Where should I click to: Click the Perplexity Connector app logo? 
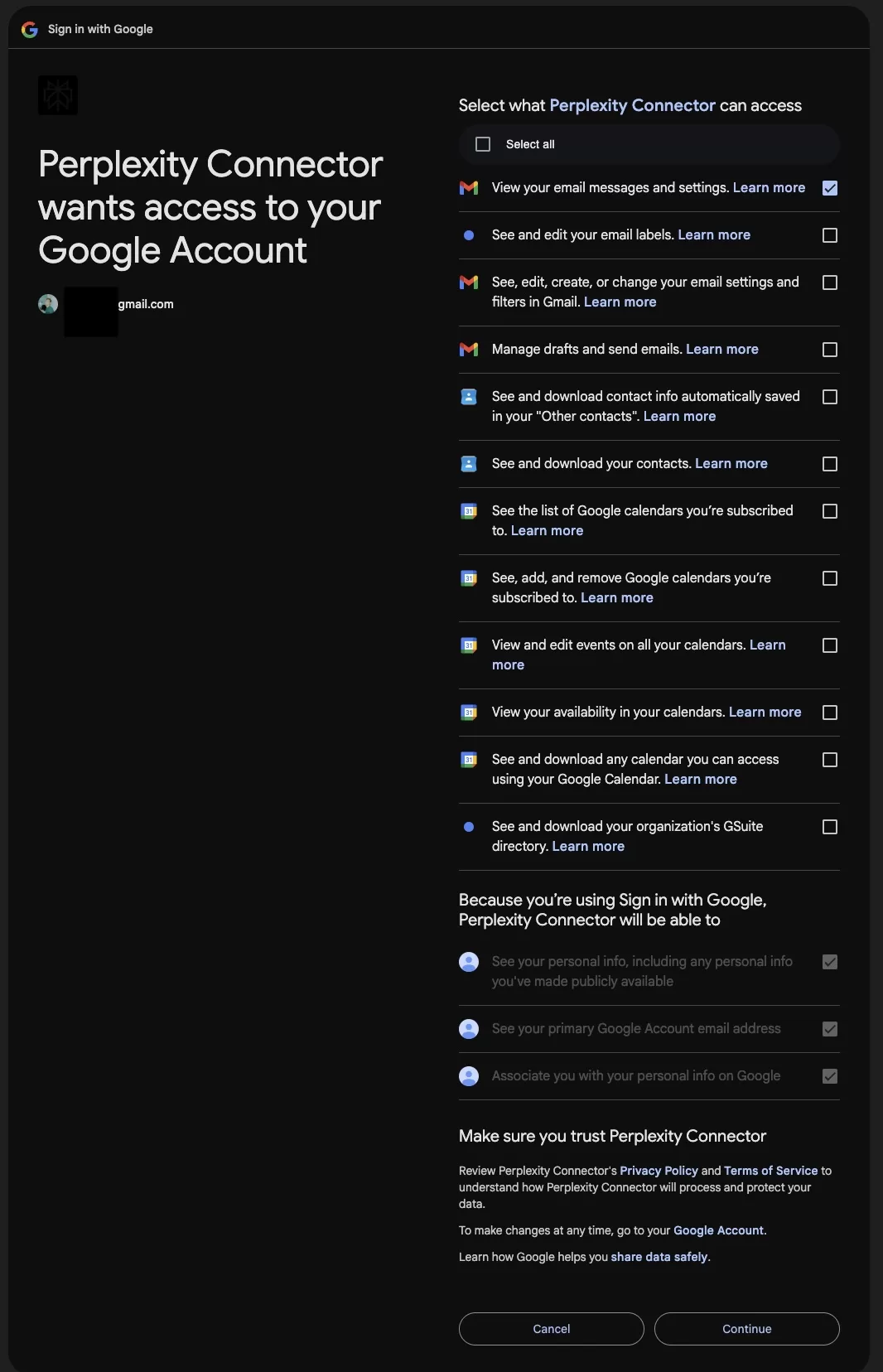[58, 95]
